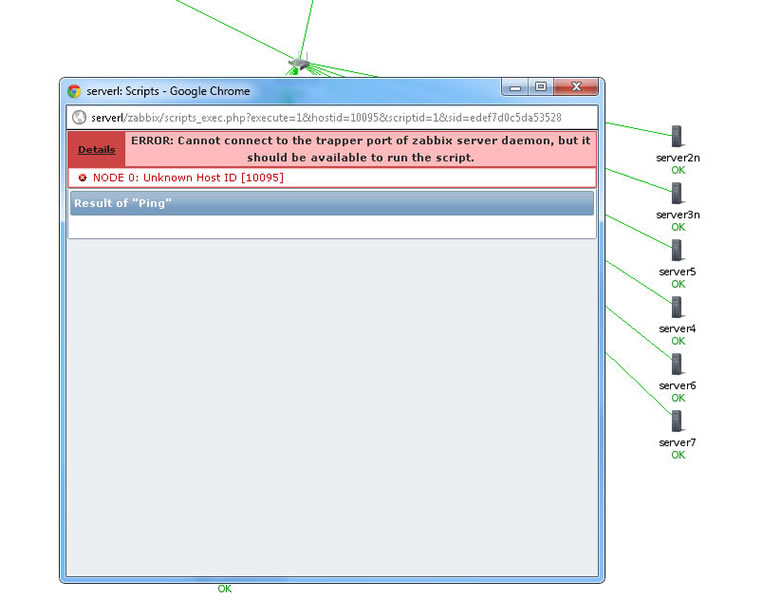The image size is (763, 600).
Task: Click the server6 label
Action: [677, 385]
